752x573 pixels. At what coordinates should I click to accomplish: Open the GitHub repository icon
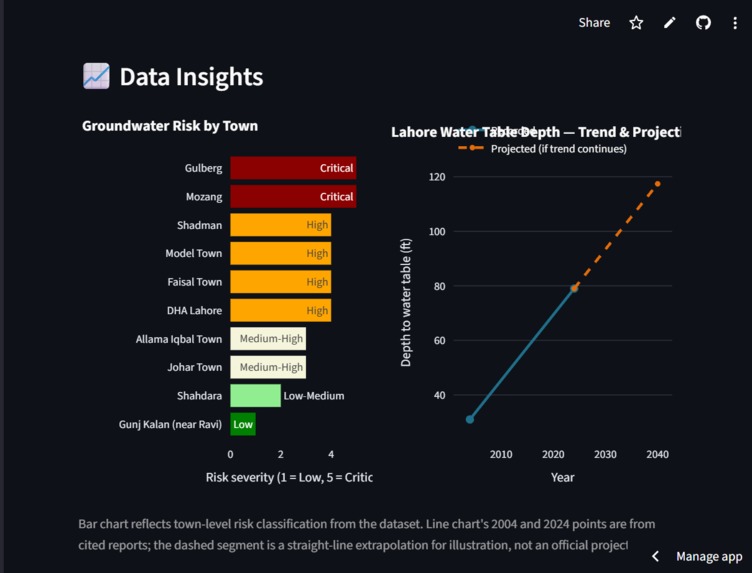pos(703,23)
